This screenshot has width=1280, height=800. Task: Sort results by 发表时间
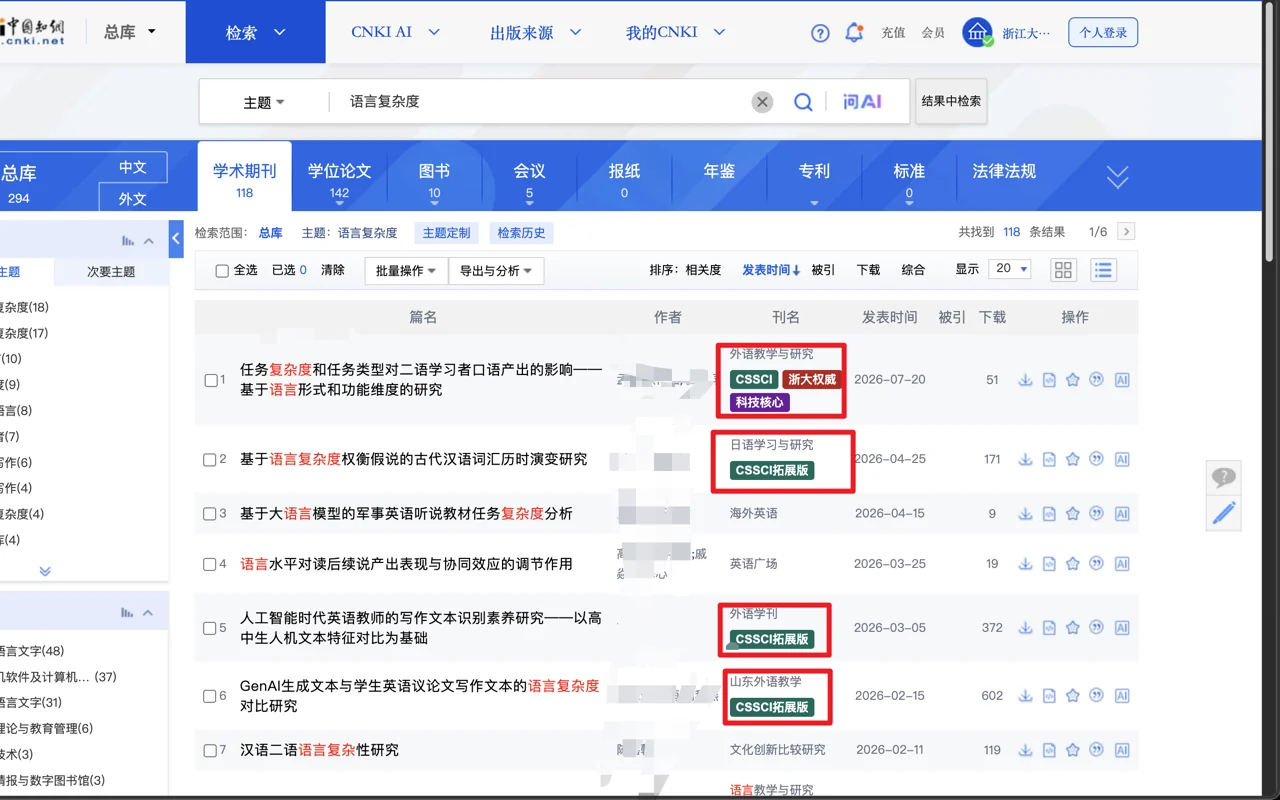[771, 270]
